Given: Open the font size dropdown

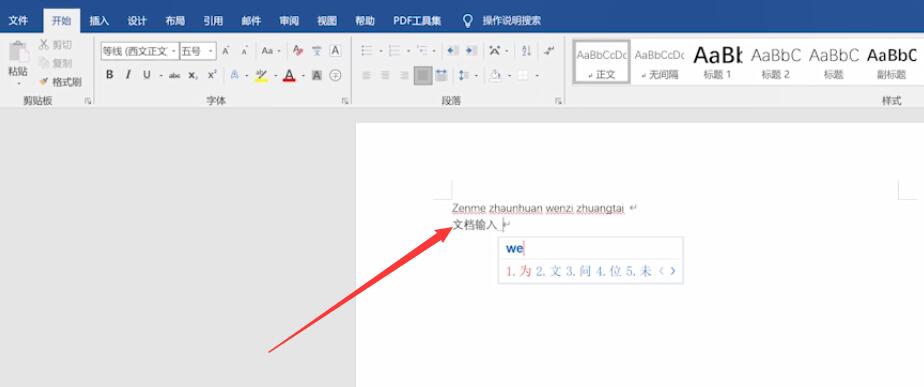Looking at the screenshot, I should point(198,51).
